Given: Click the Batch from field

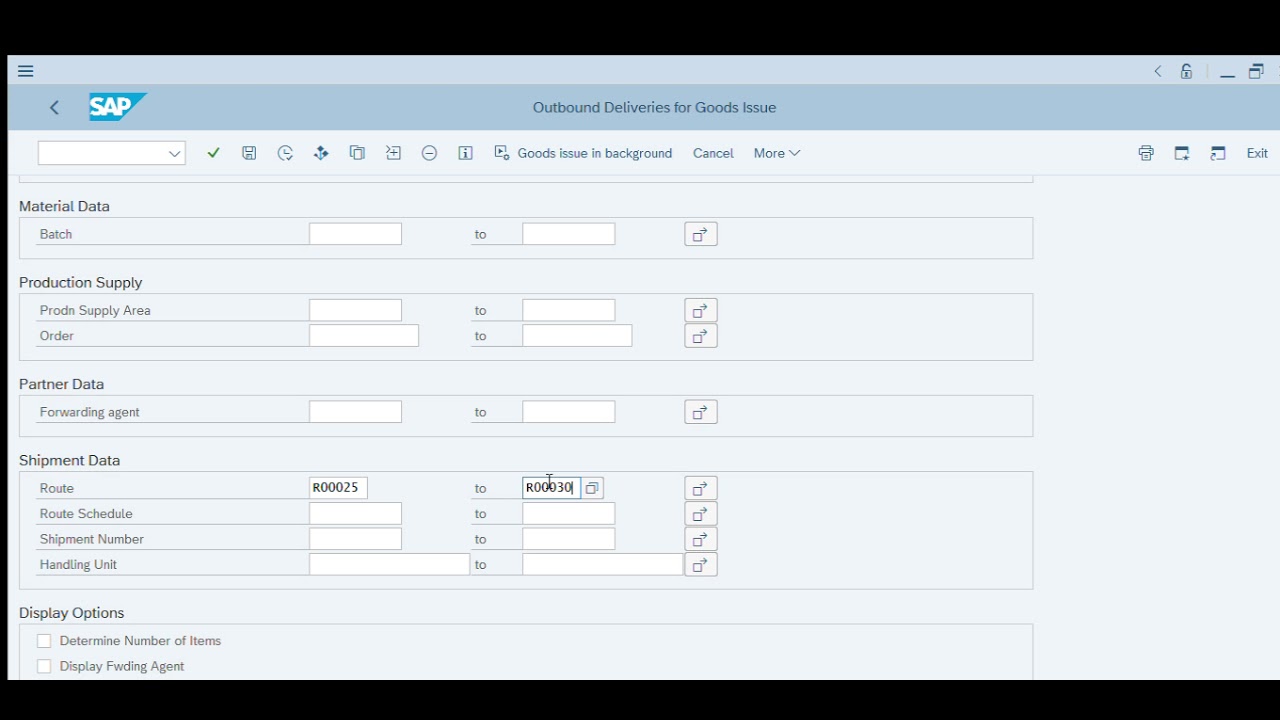Looking at the screenshot, I should point(355,234).
